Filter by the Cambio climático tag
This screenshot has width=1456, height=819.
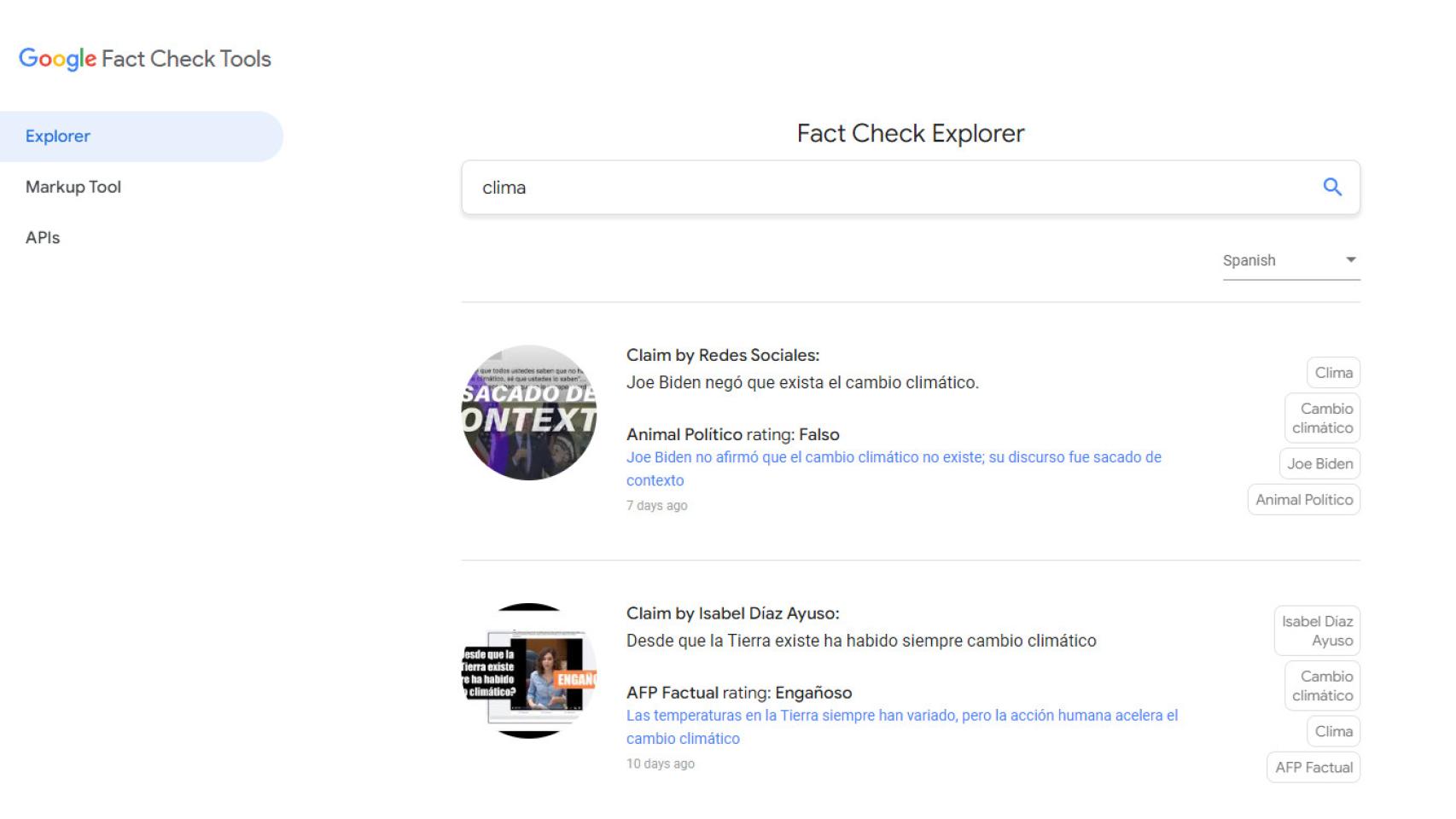click(1322, 418)
